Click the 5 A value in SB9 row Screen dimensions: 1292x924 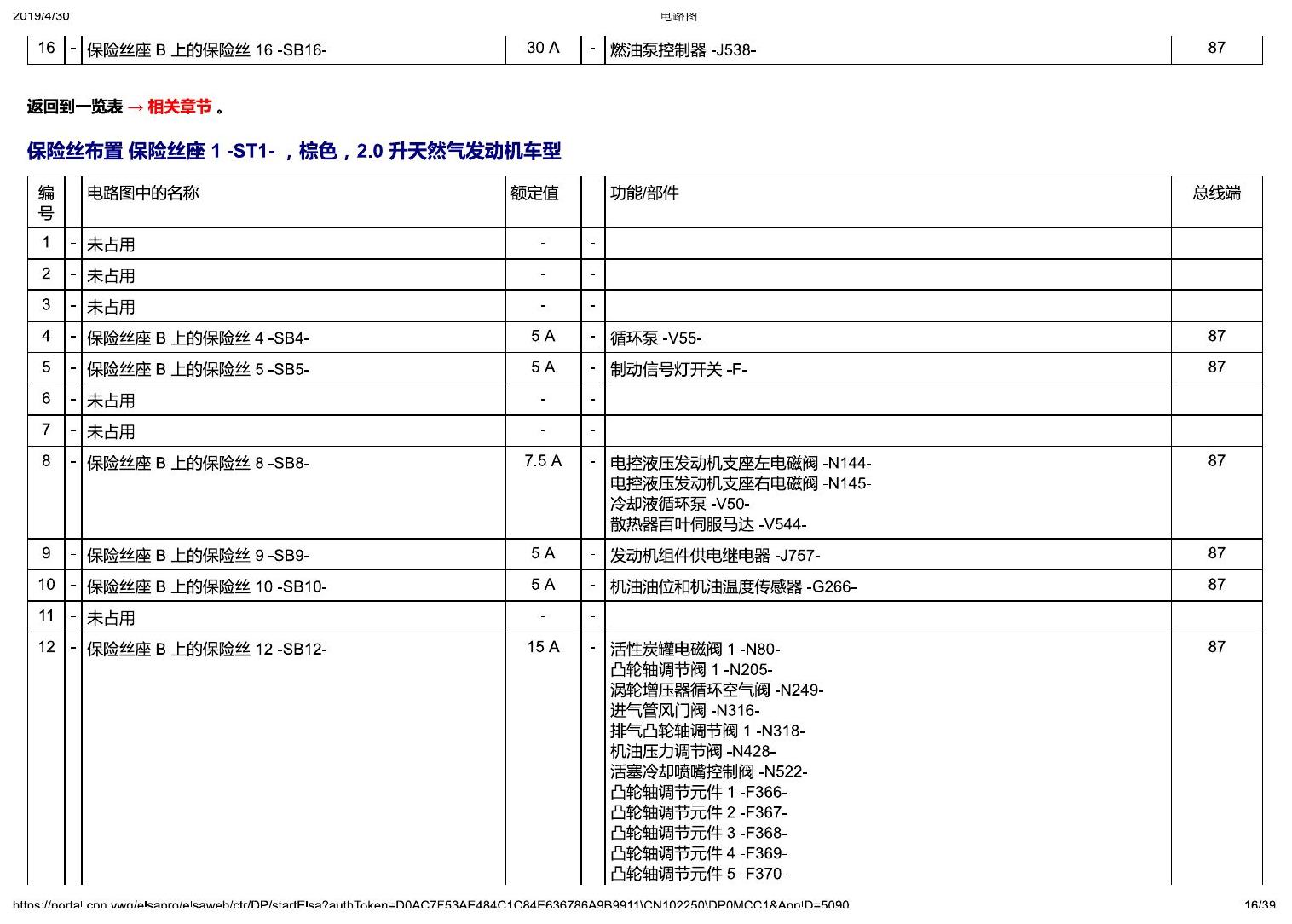[x=543, y=554]
